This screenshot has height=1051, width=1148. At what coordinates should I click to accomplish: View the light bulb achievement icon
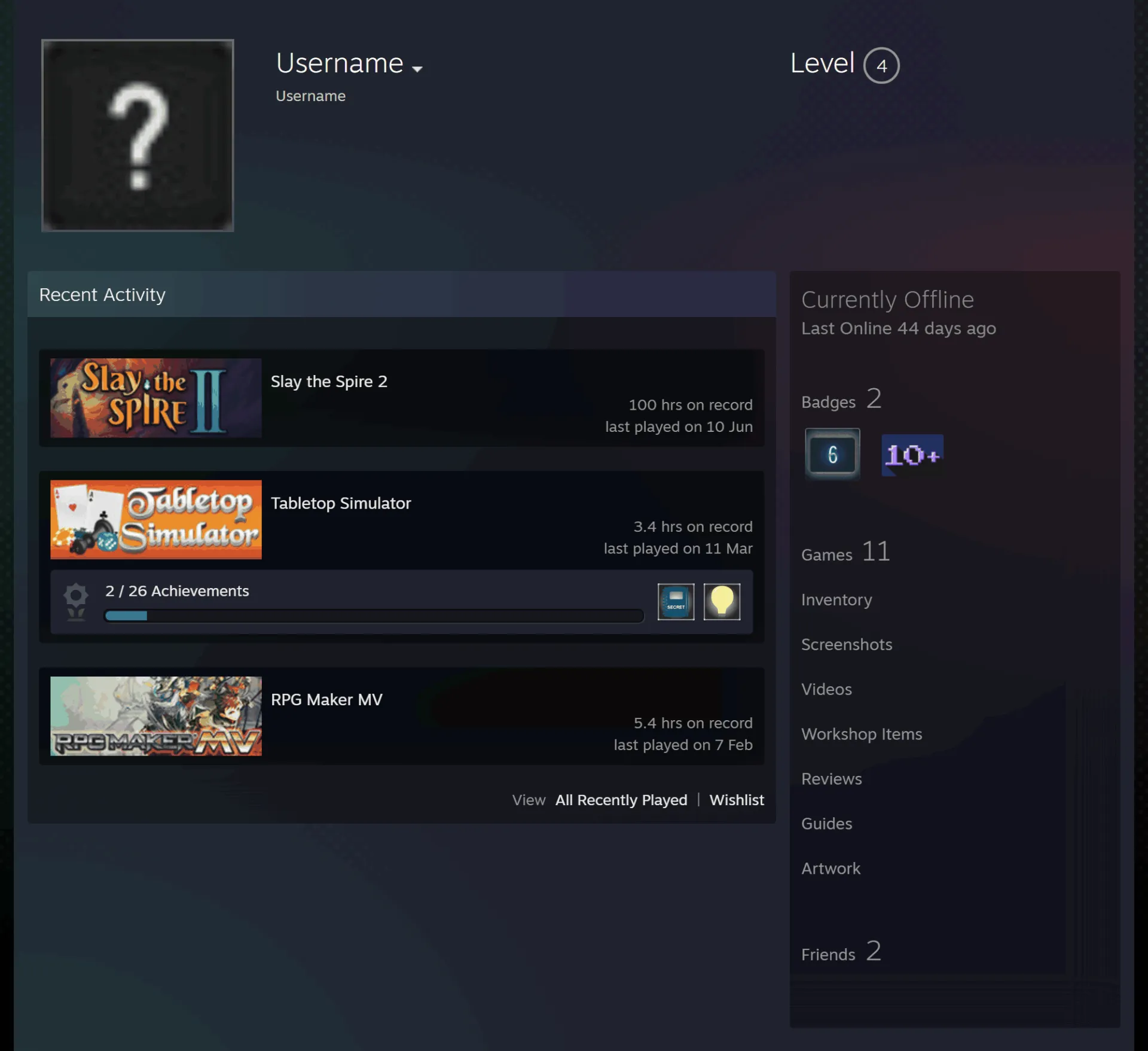(722, 602)
